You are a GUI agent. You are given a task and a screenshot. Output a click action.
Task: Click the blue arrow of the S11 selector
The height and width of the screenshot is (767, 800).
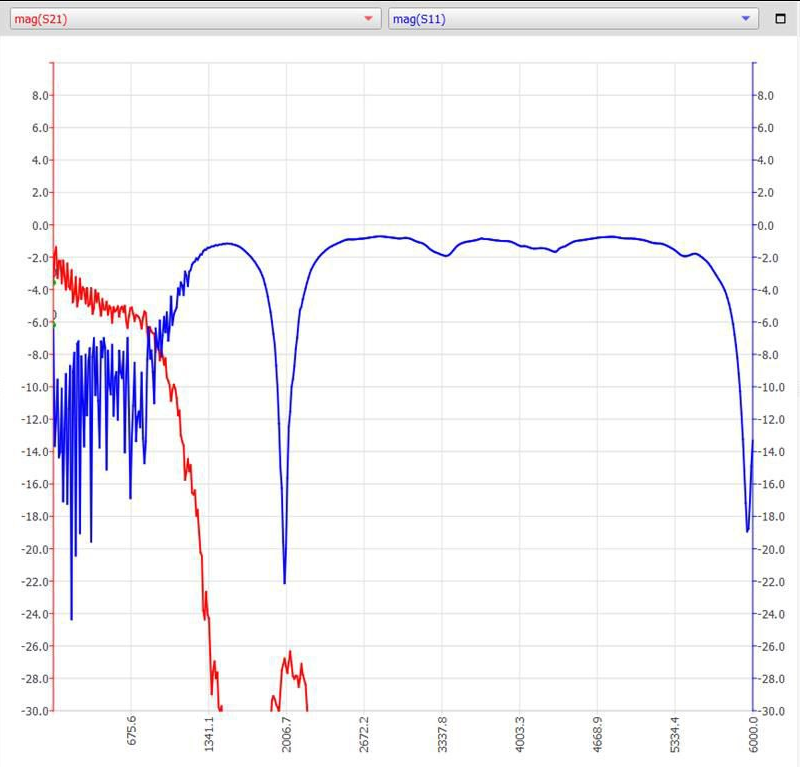point(745,19)
